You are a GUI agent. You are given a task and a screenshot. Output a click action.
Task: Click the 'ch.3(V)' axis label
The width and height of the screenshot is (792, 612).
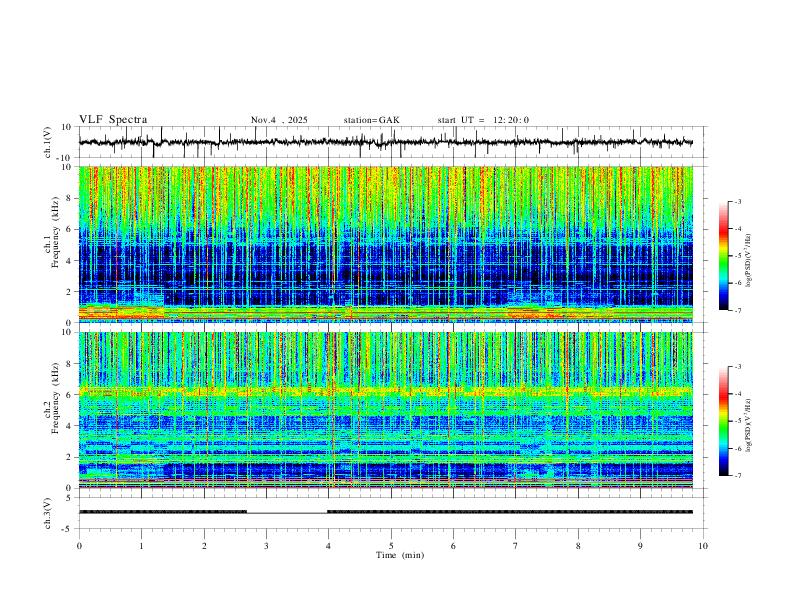click(x=48, y=513)
